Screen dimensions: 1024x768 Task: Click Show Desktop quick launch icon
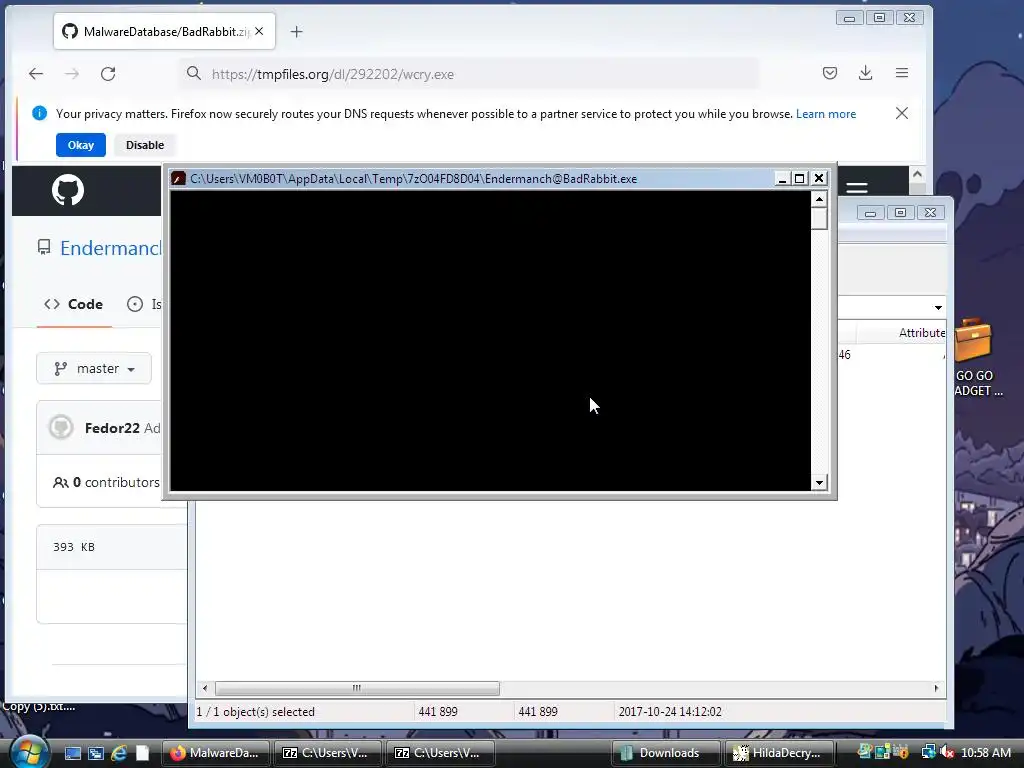(72, 753)
